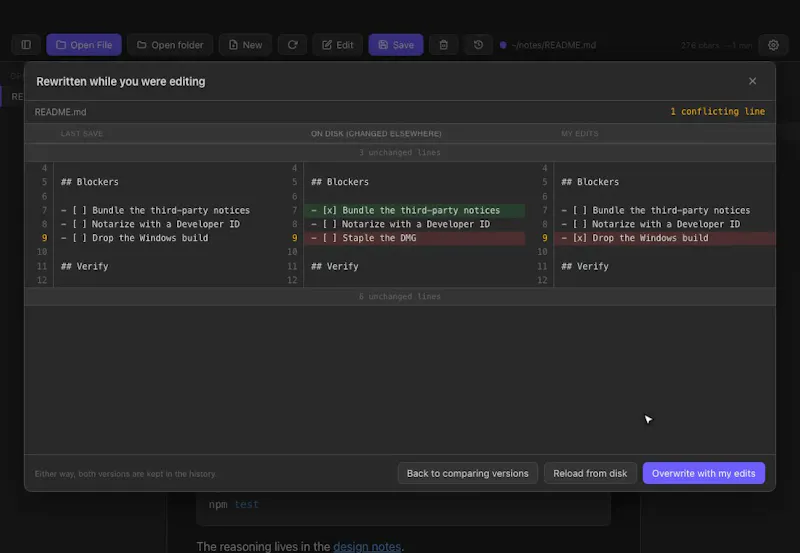Open the design notes link
Image resolution: width=800 pixels, height=553 pixels.
(x=367, y=546)
